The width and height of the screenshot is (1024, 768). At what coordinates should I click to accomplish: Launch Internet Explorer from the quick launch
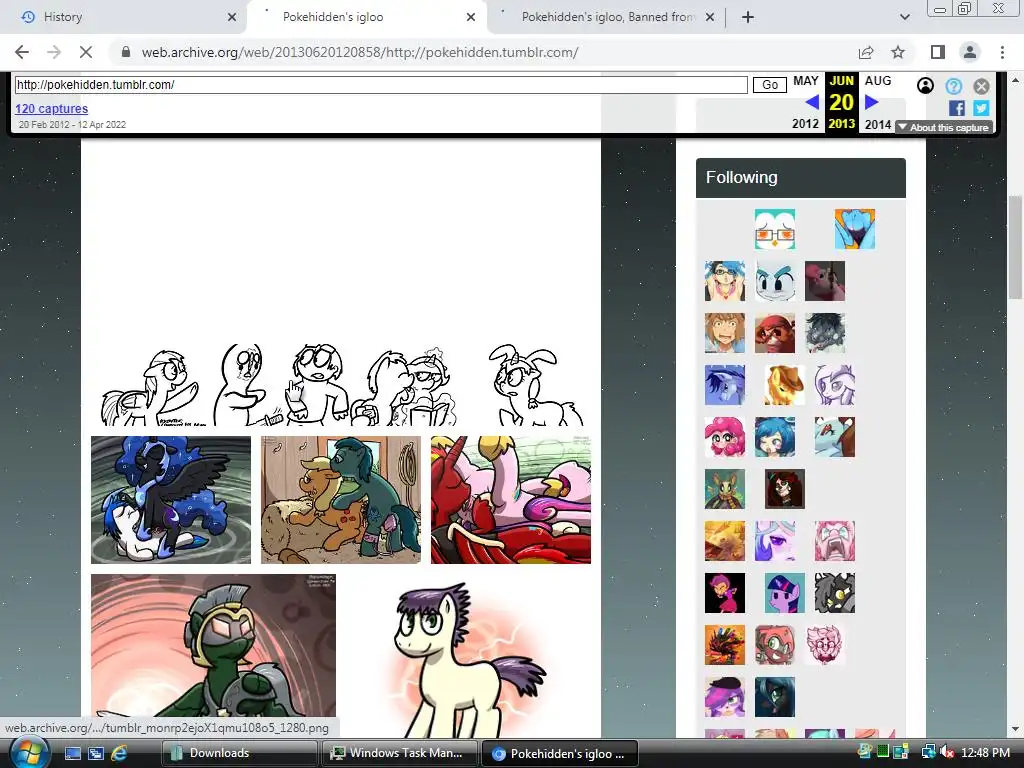[119, 753]
